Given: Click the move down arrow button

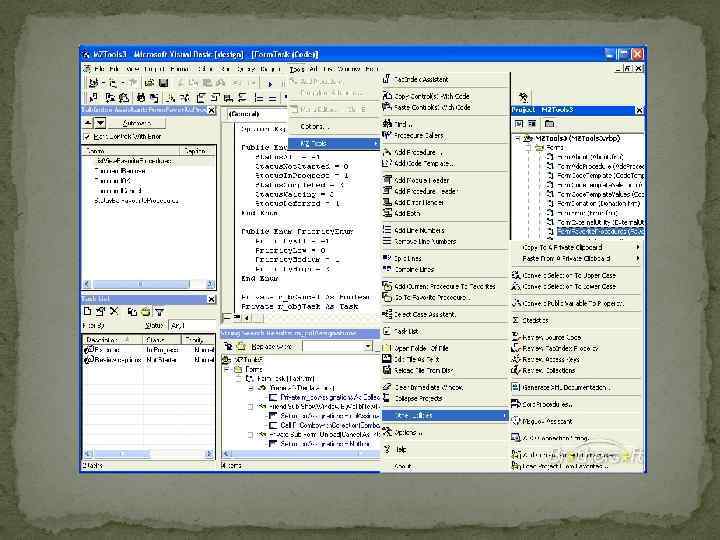Looking at the screenshot, I should [100, 123].
